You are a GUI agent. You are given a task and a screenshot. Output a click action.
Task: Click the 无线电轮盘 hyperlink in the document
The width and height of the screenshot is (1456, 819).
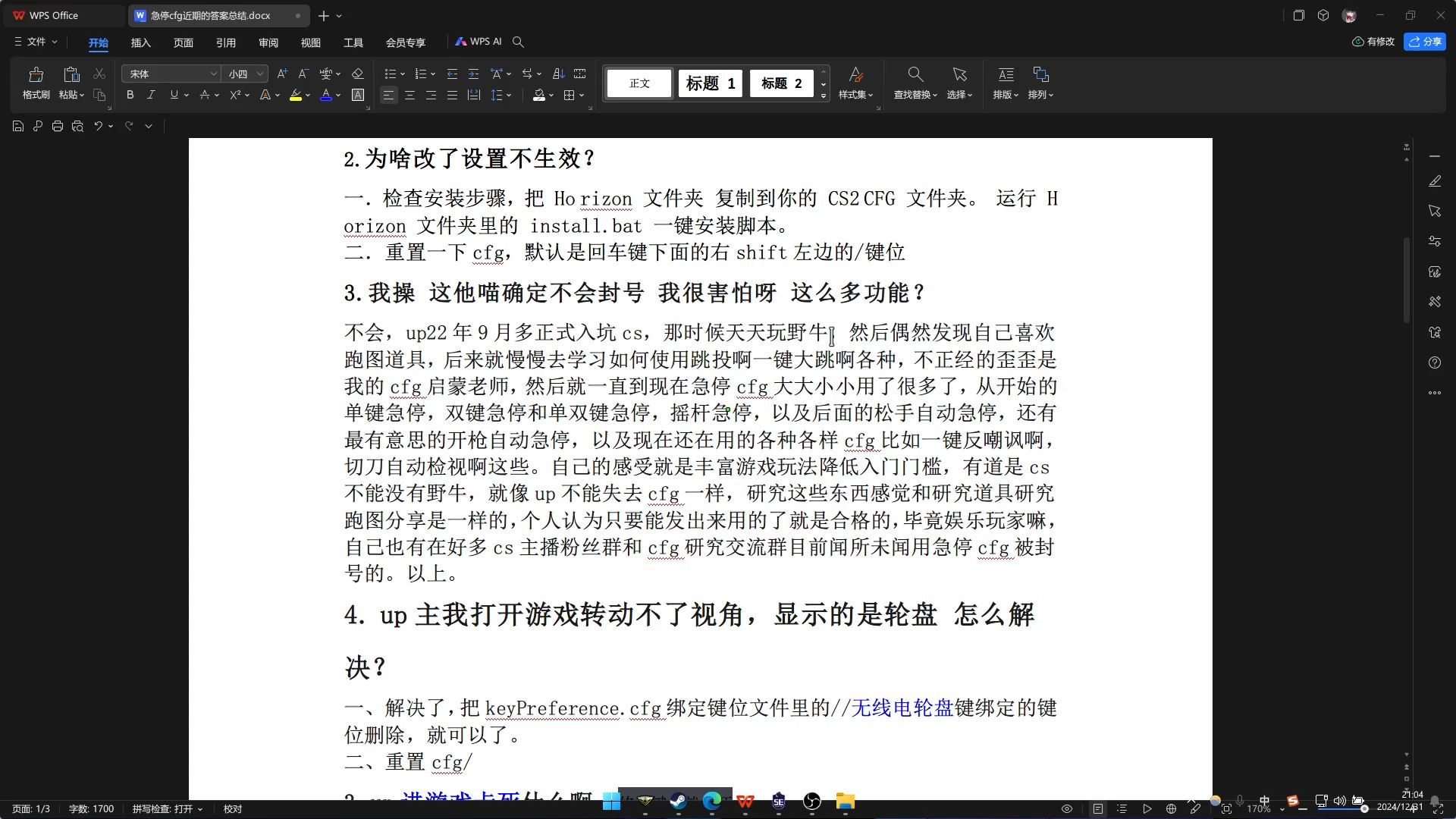click(x=902, y=708)
